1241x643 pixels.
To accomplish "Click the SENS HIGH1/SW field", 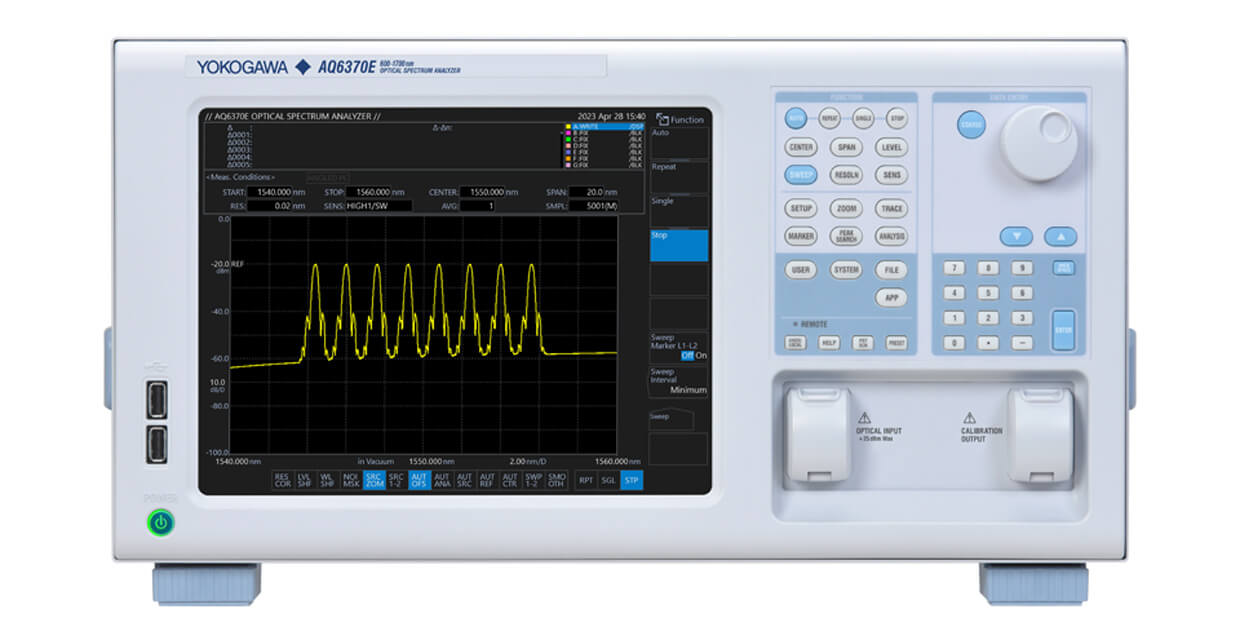I will [377, 205].
